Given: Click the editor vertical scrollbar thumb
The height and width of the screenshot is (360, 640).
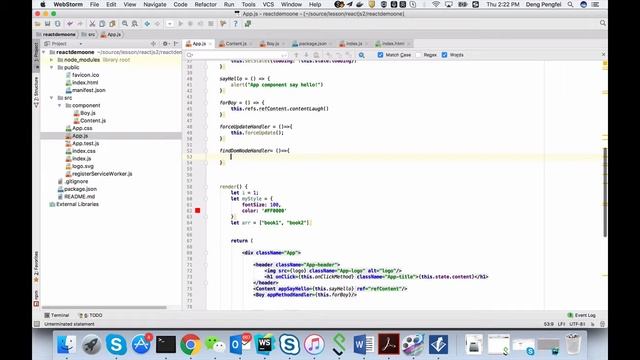Looking at the screenshot, I should click(x=605, y=192).
